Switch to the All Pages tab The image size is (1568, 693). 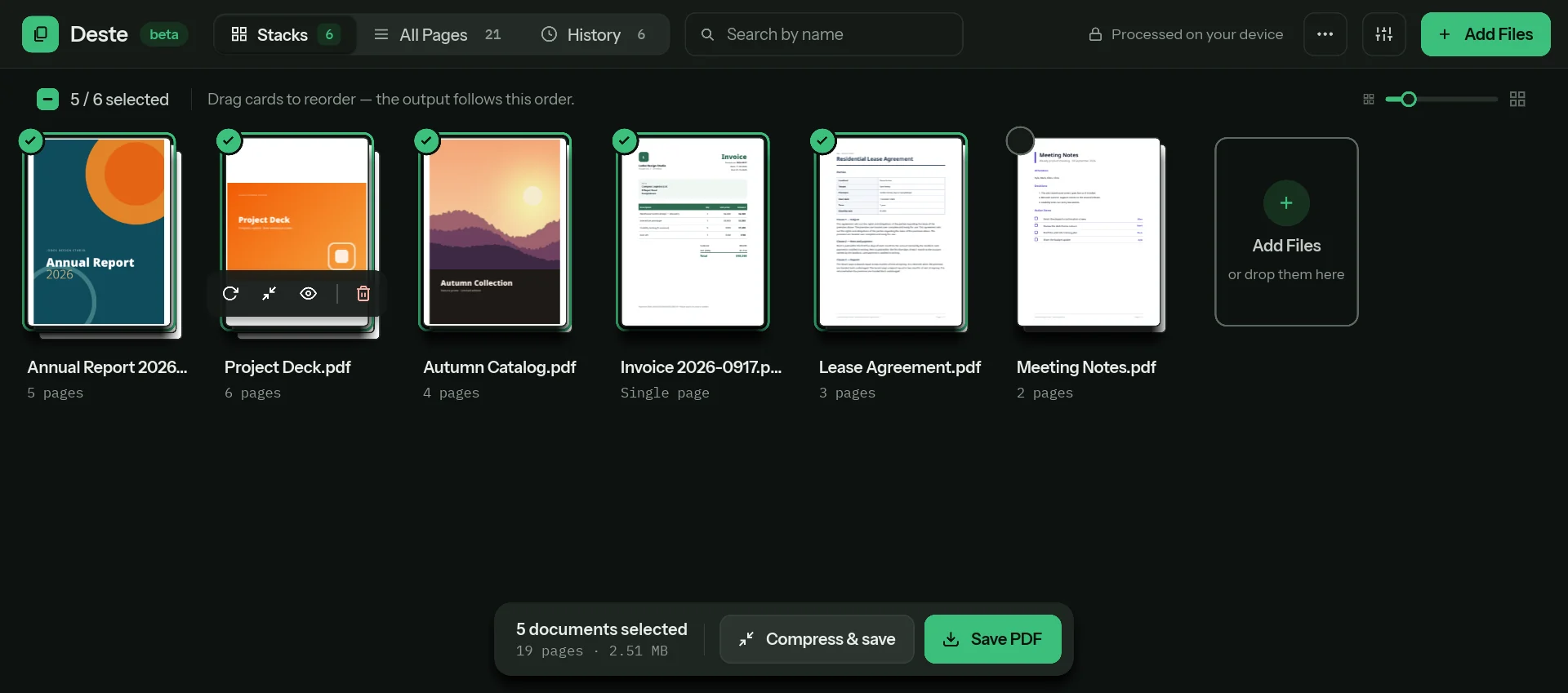pos(438,34)
